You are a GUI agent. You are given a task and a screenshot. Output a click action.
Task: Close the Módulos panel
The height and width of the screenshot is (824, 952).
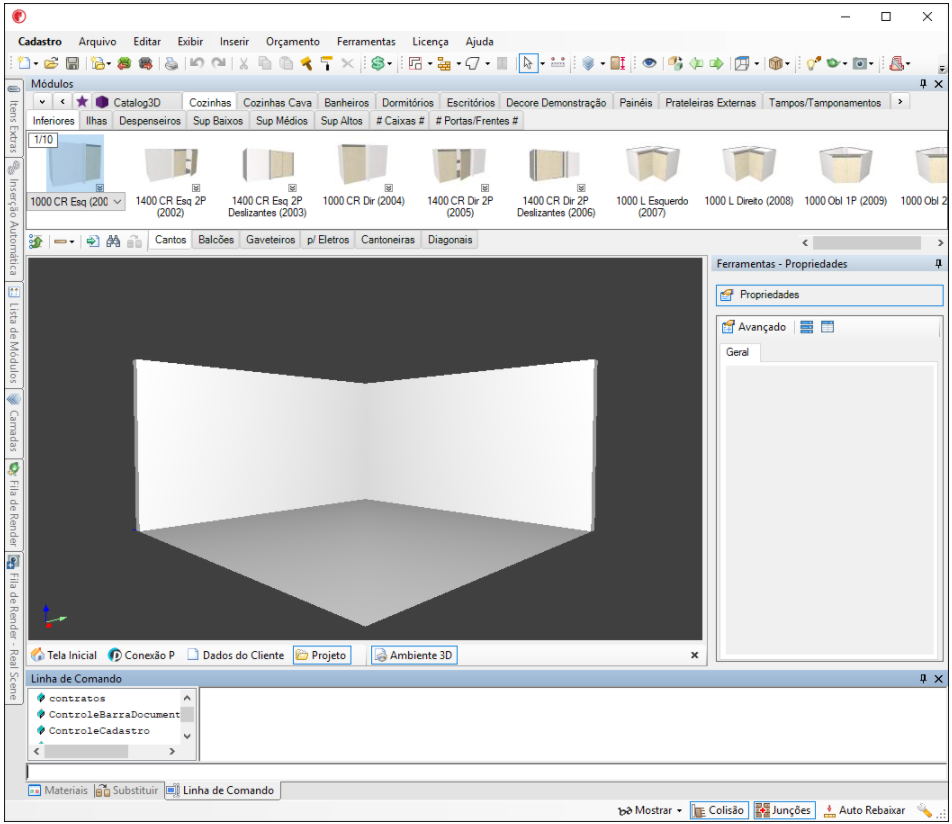939,84
